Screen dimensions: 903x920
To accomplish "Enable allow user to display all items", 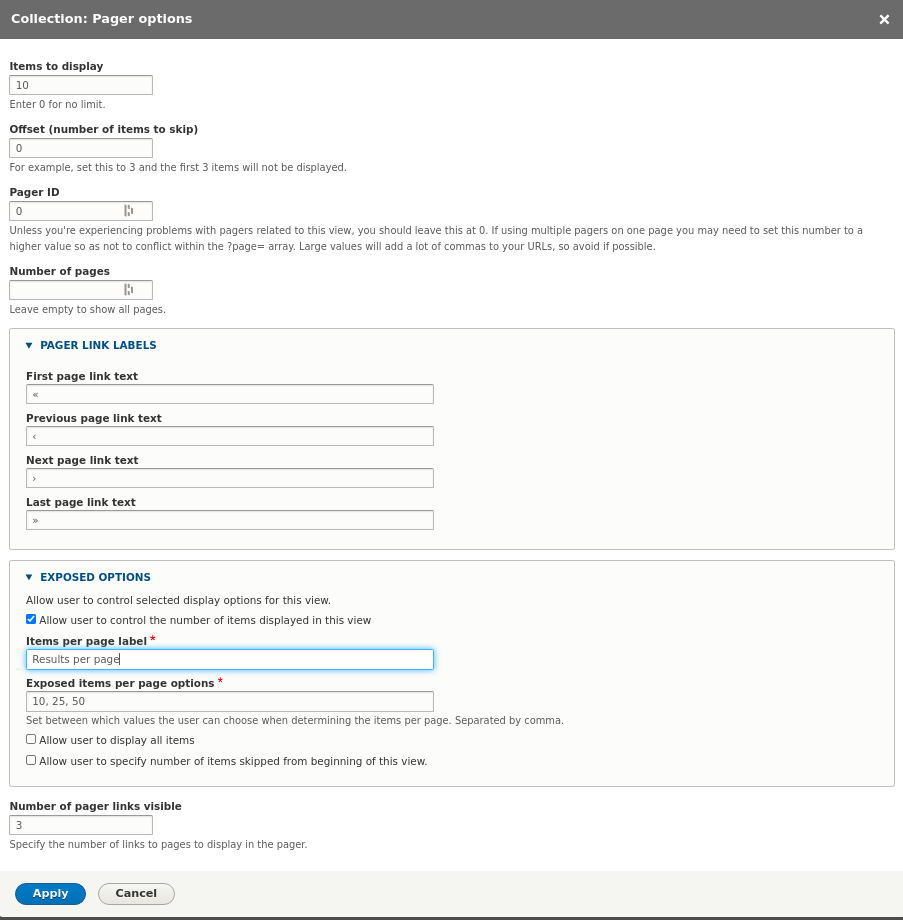I will (30, 739).
